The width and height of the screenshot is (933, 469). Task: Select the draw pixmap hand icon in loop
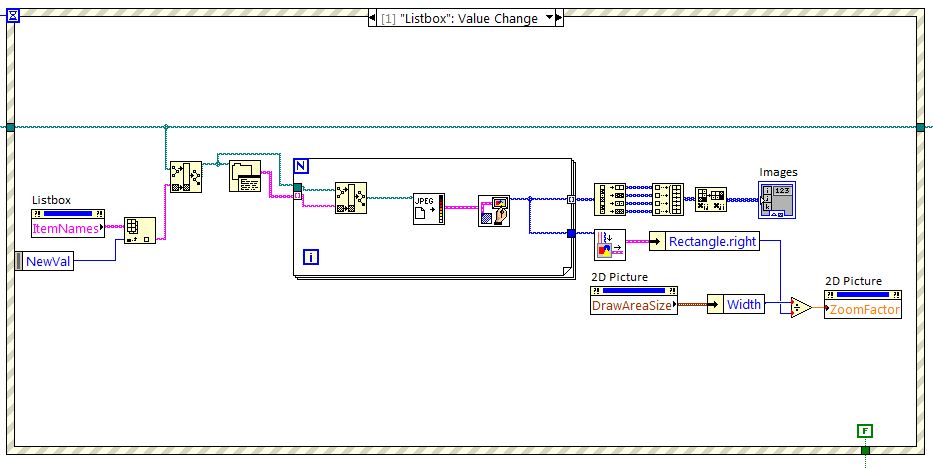[x=494, y=211]
